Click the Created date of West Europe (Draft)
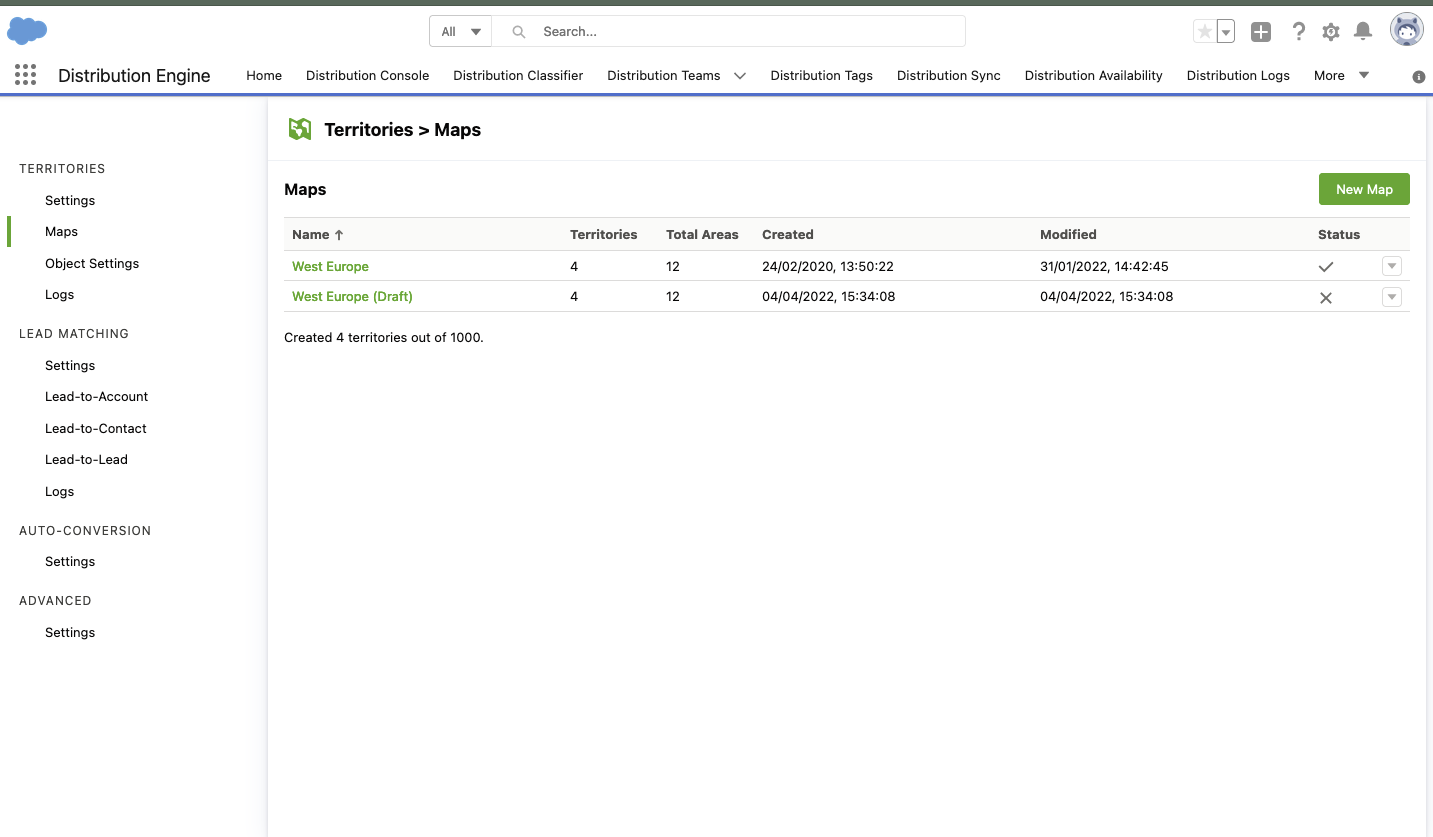 828,297
